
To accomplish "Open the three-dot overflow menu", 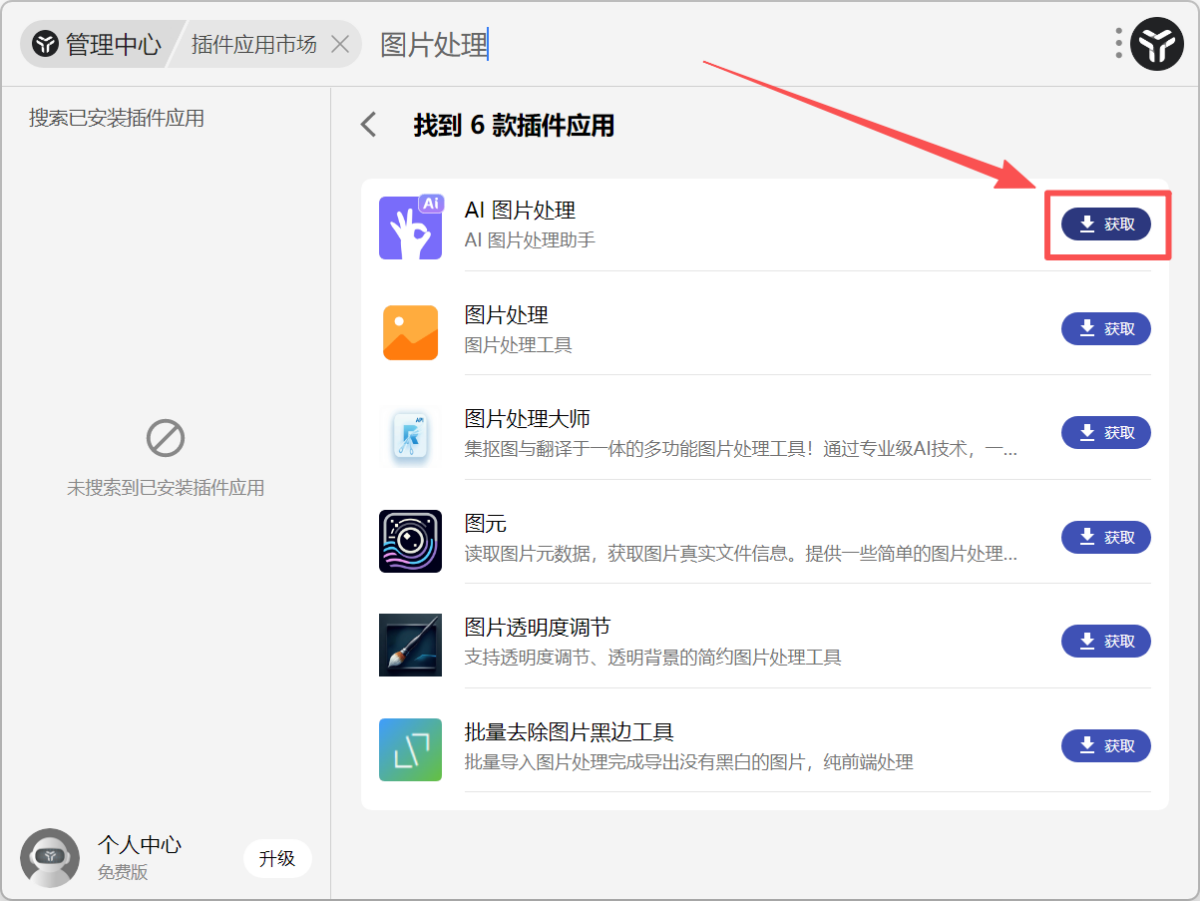I will point(1117,43).
